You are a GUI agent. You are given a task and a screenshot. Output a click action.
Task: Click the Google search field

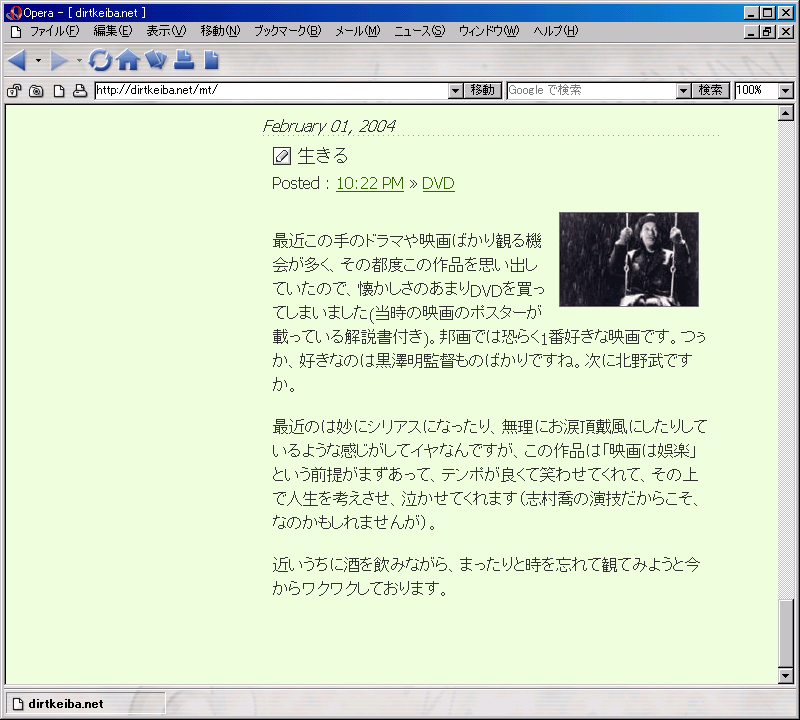coord(592,90)
